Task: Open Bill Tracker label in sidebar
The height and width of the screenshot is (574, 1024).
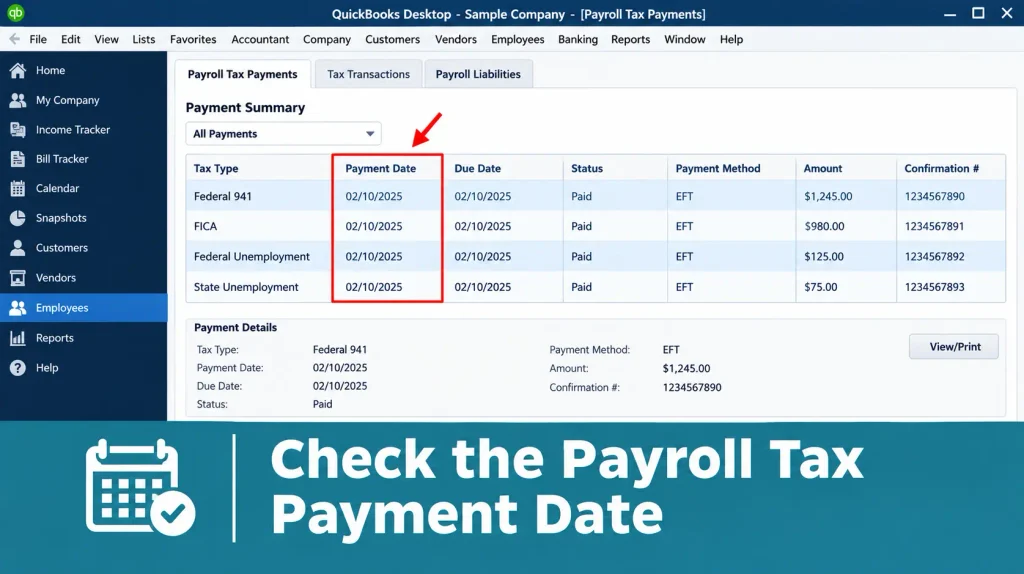Action: [62, 159]
